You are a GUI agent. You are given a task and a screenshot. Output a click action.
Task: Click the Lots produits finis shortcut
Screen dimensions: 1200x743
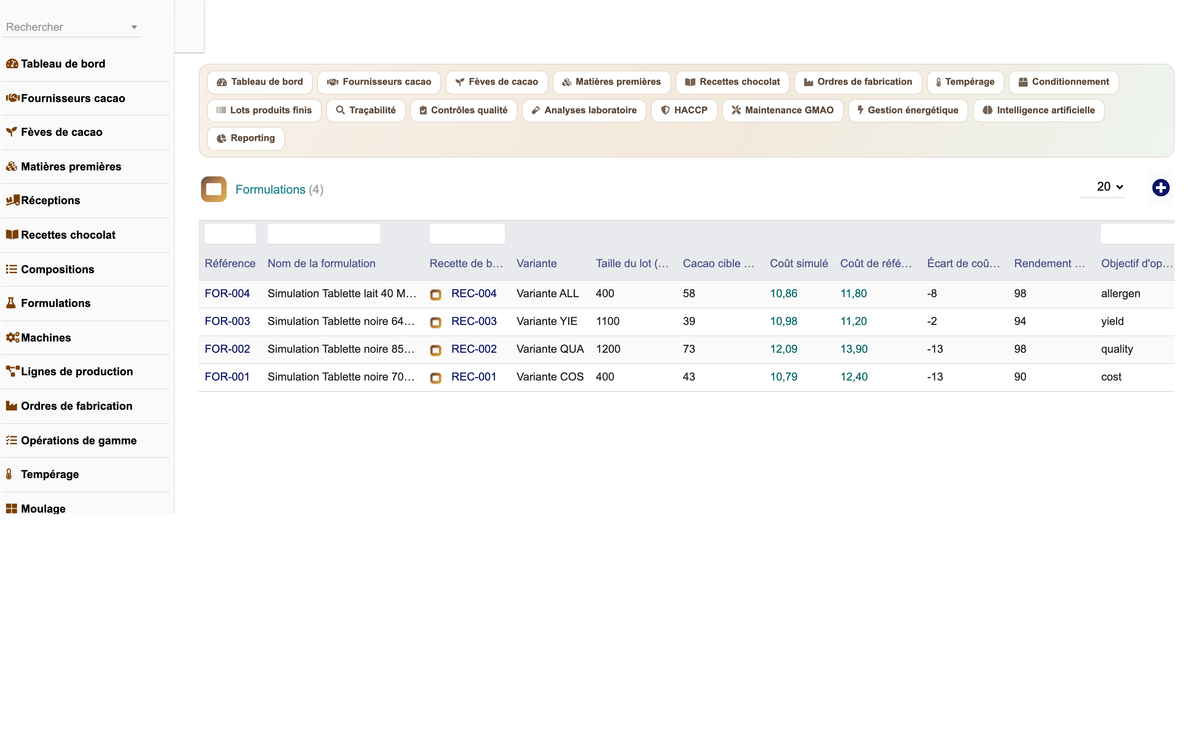point(264,110)
